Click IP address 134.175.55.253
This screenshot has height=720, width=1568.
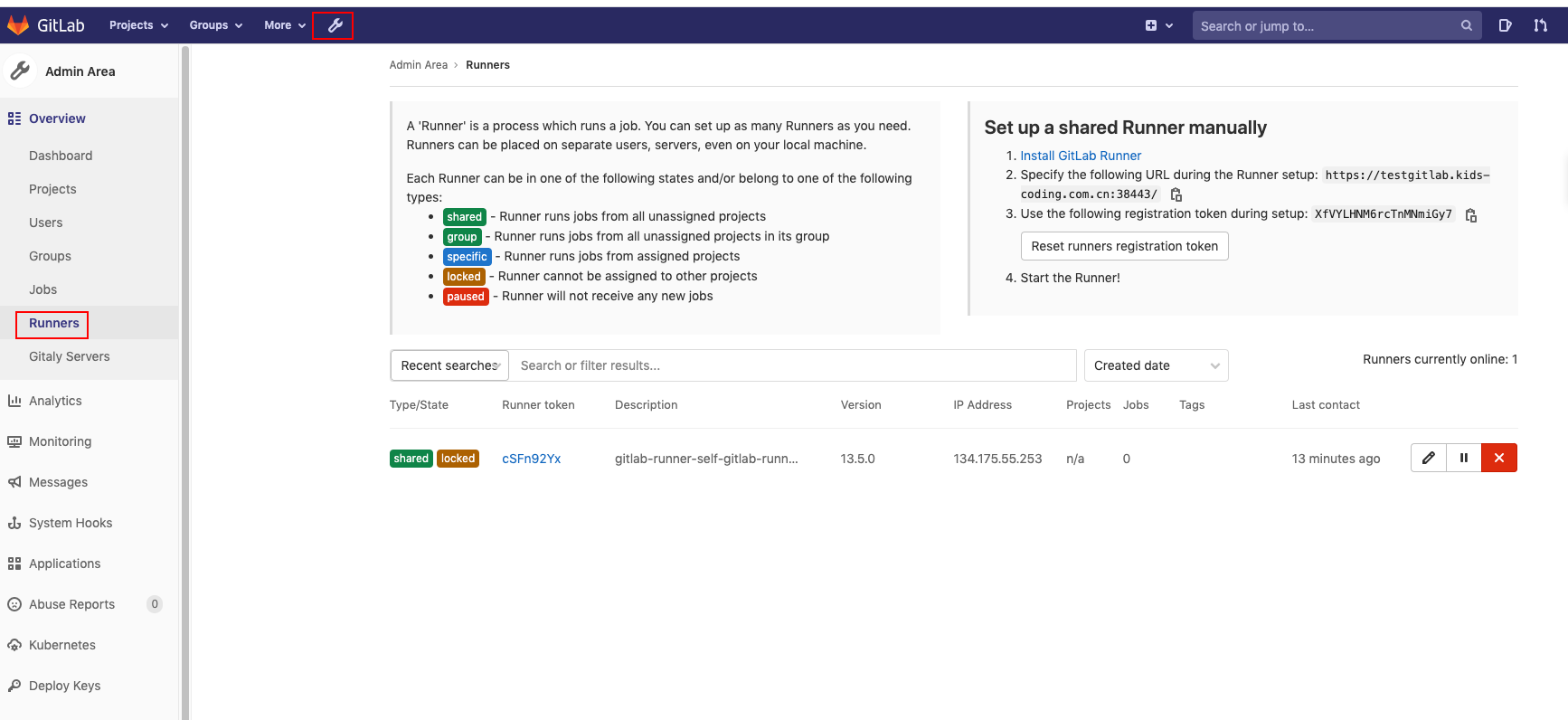point(997,459)
